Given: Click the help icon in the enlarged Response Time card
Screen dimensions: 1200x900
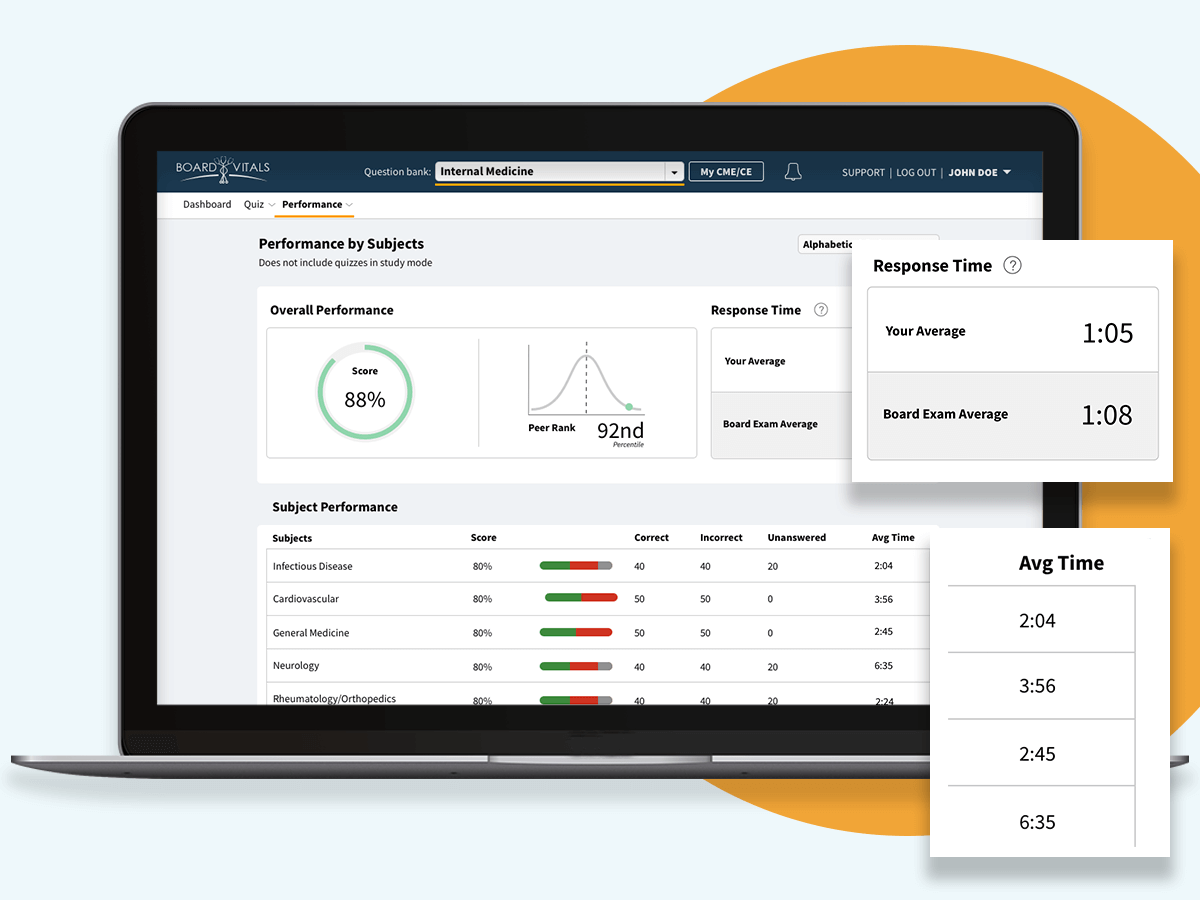Looking at the screenshot, I should pyautogui.click(x=1012, y=266).
